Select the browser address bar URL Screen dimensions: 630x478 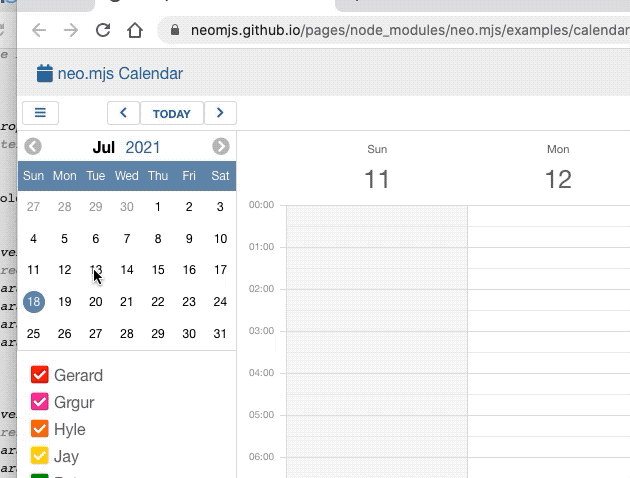click(x=410, y=30)
